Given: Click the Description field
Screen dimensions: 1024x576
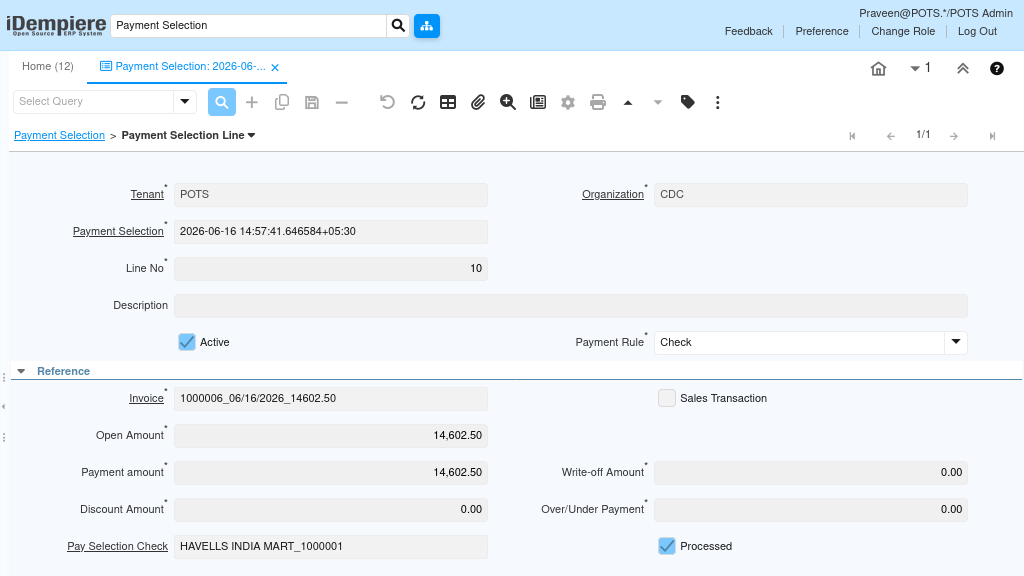Looking at the screenshot, I should [x=571, y=306].
